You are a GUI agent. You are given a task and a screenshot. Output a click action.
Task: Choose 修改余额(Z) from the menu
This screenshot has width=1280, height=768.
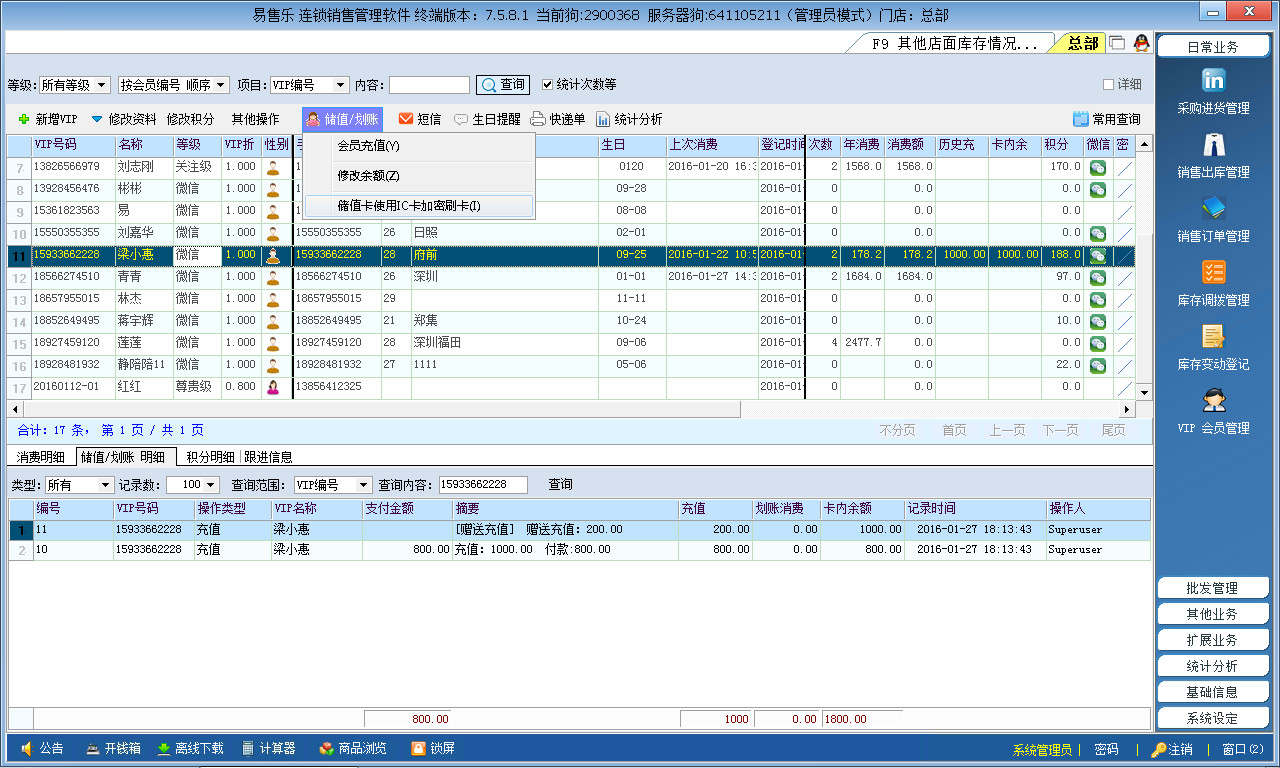tap(368, 176)
